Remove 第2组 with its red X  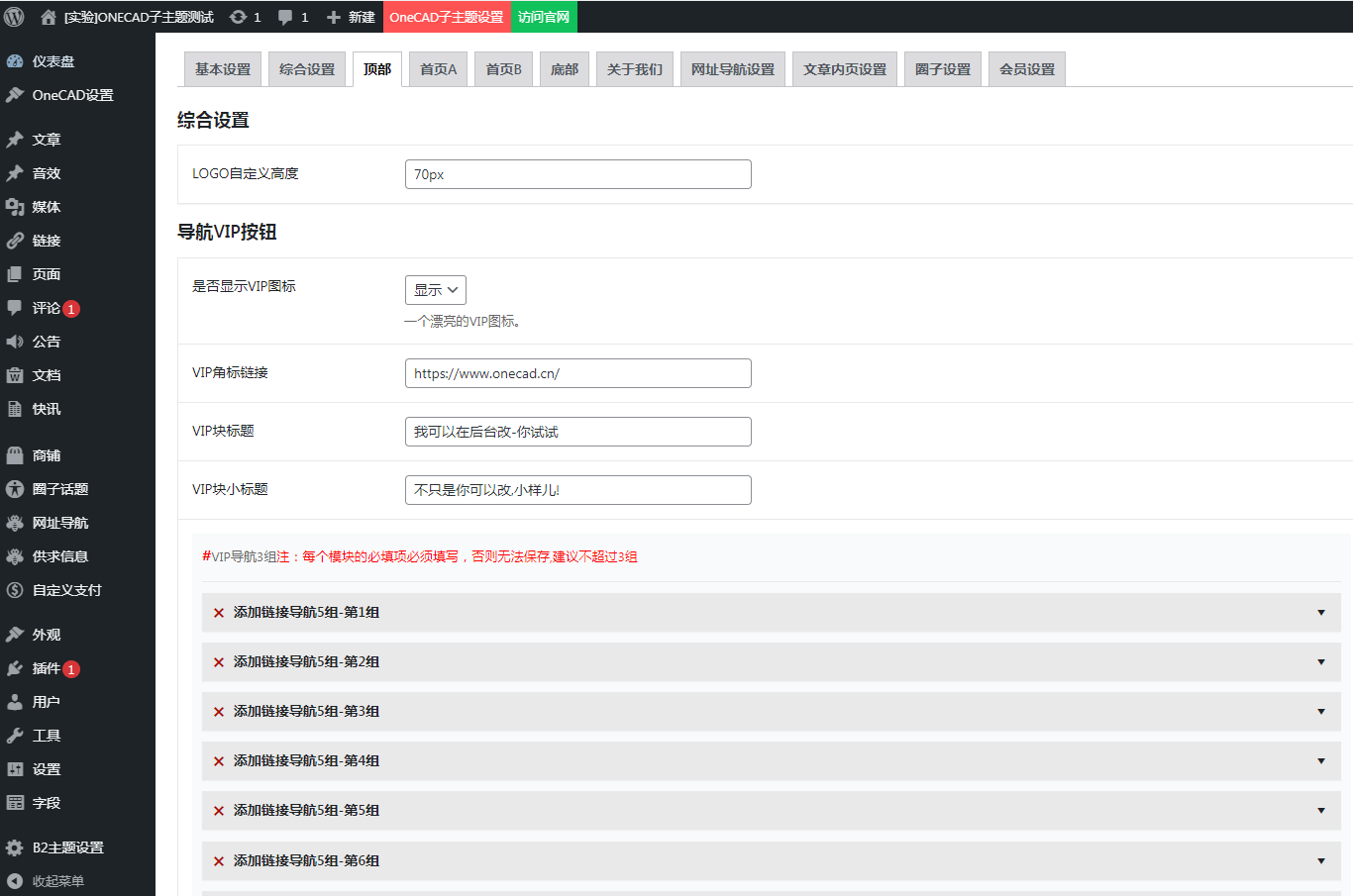coord(219,662)
